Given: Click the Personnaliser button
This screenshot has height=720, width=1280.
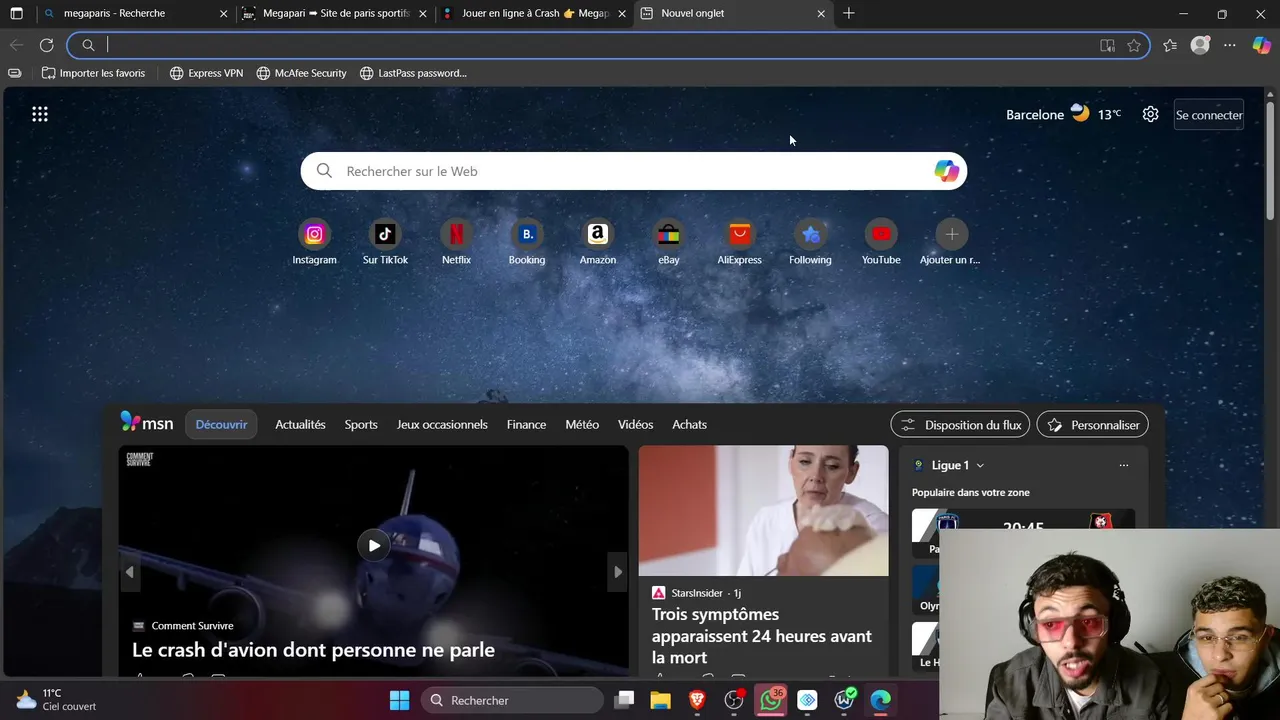Looking at the screenshot, I should pyautogui.click(x=1093, y=425).
